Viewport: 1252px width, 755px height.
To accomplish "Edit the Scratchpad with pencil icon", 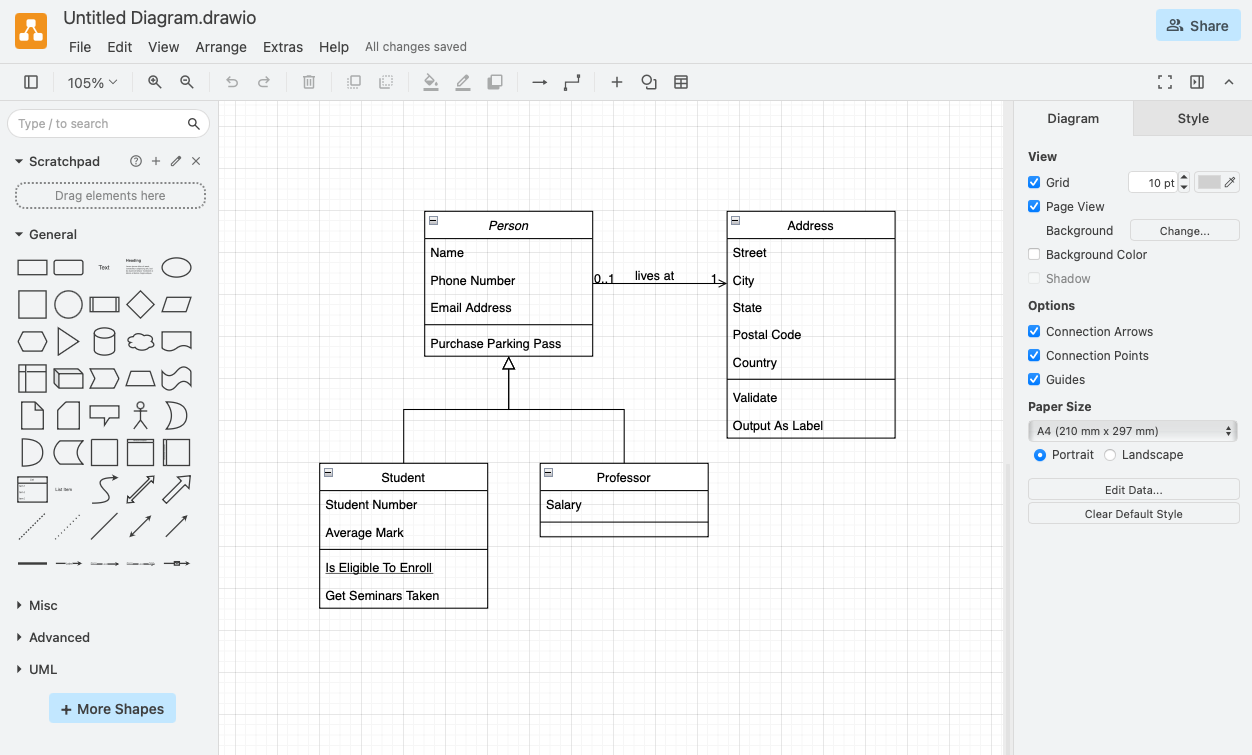I will [x=176, y=161].
